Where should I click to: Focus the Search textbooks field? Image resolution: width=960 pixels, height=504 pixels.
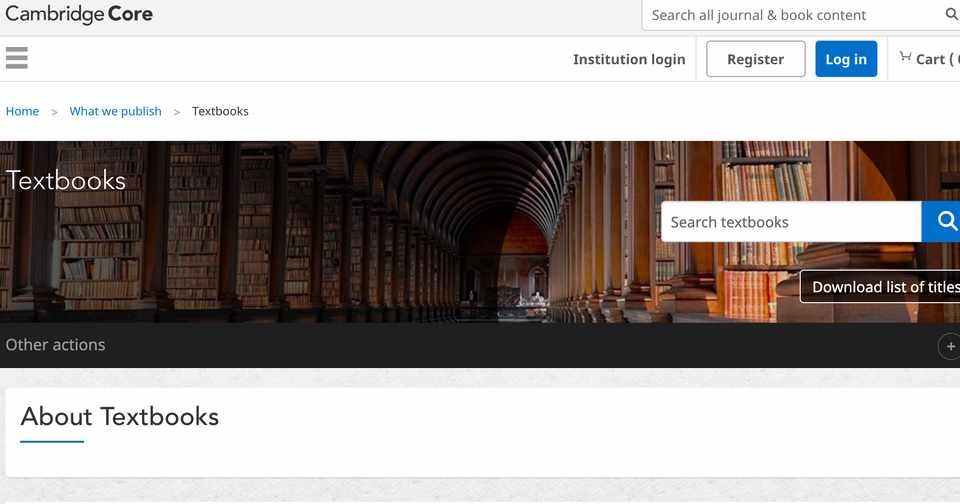[x=791, y=222]
